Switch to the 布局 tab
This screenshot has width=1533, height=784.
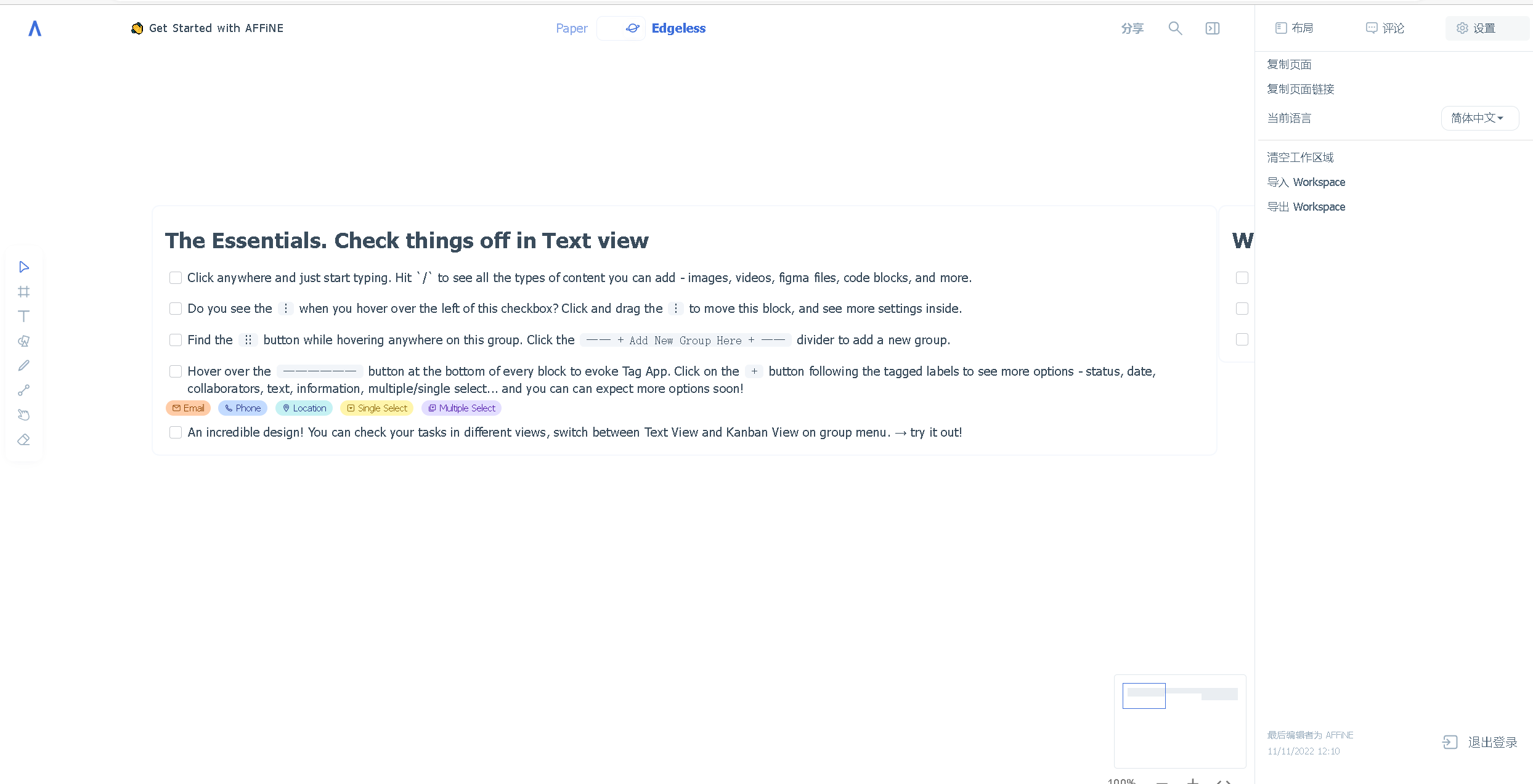tap(1294, 28)
